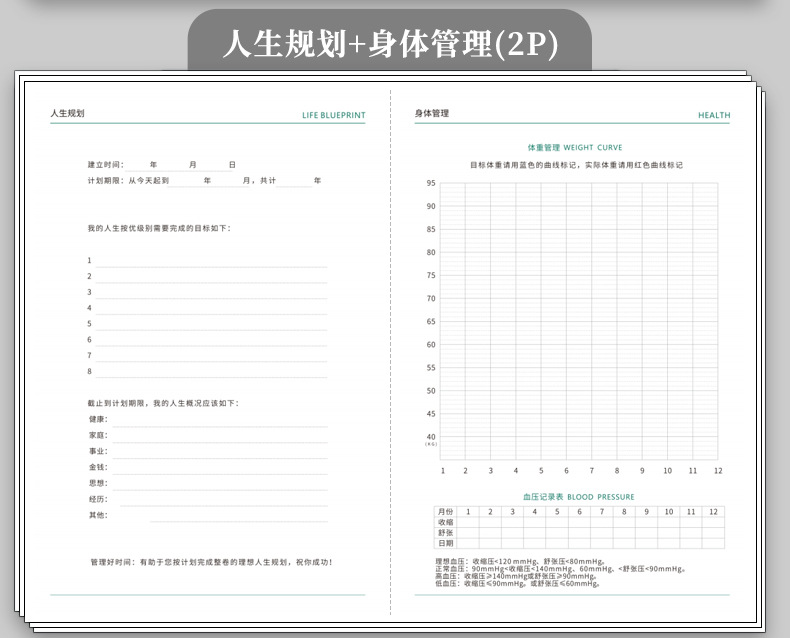Click goal line number 2
This screenshot has height=638, width=790.
click(207, 277)
